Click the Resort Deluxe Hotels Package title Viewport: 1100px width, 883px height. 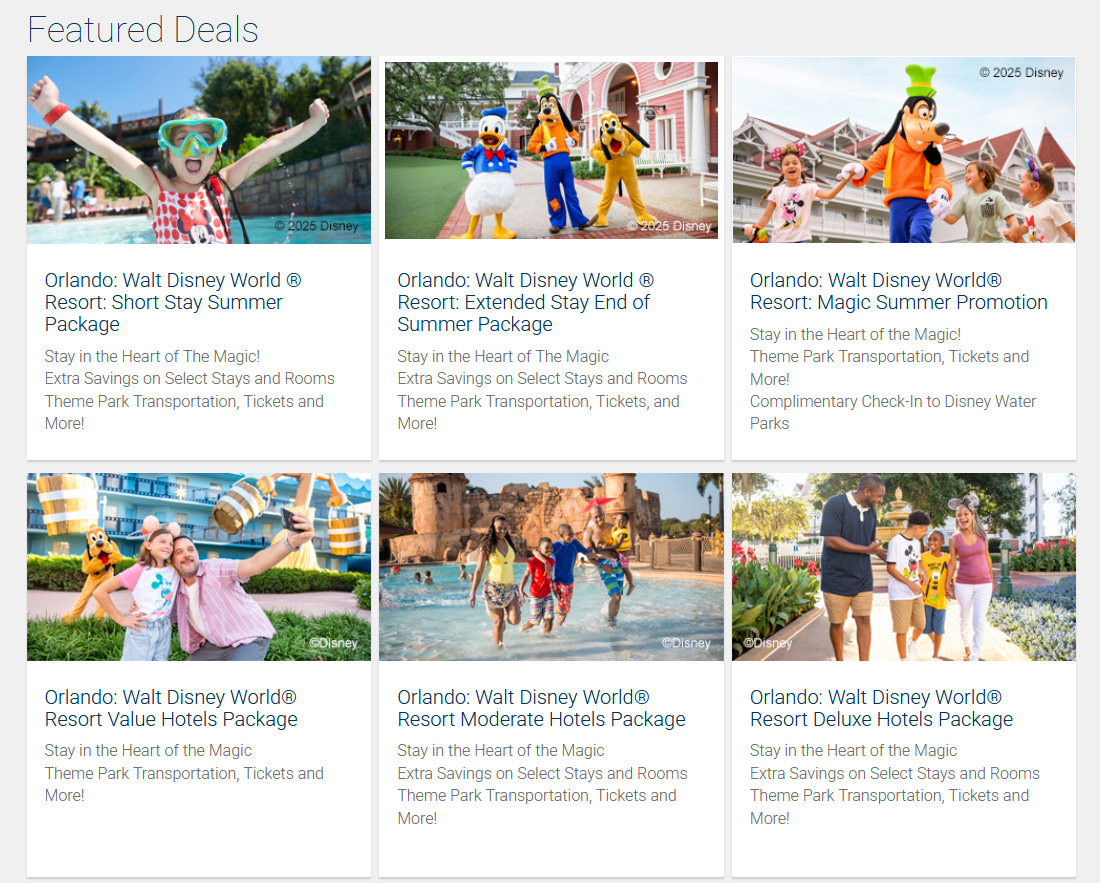tap(882, 708)
